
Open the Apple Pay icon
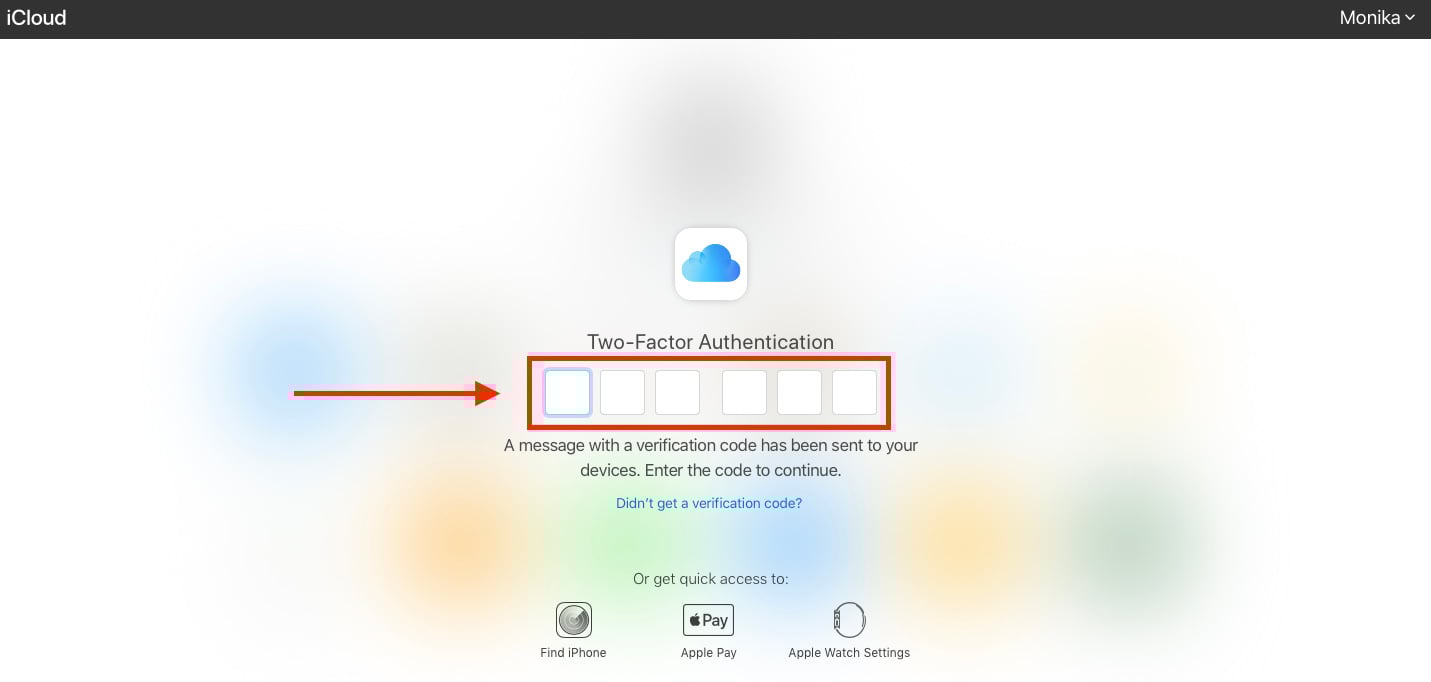(708, 620)
